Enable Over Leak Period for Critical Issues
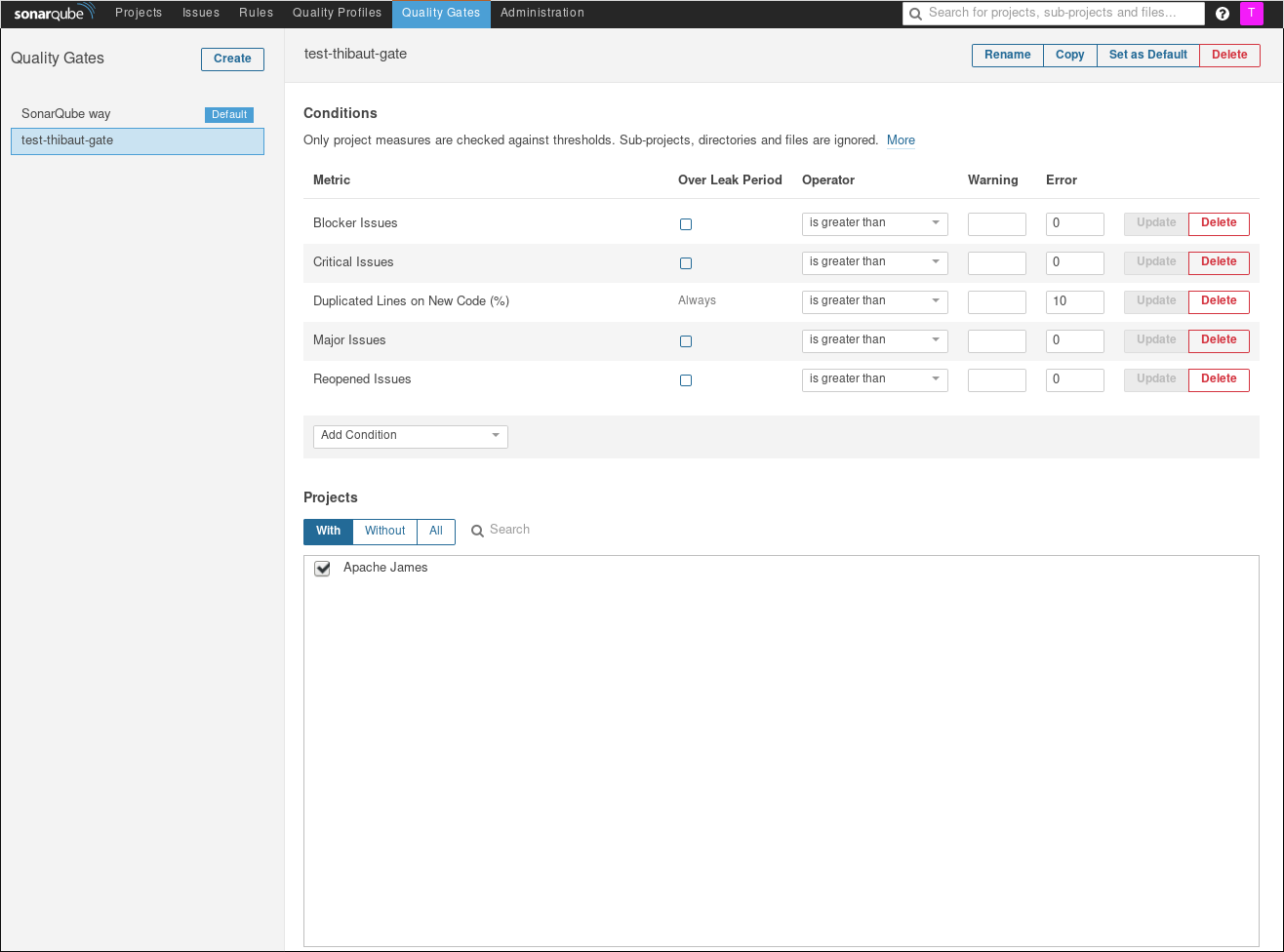The width and height of the screenshot is (1284, 952). click(x=686, y=263)
